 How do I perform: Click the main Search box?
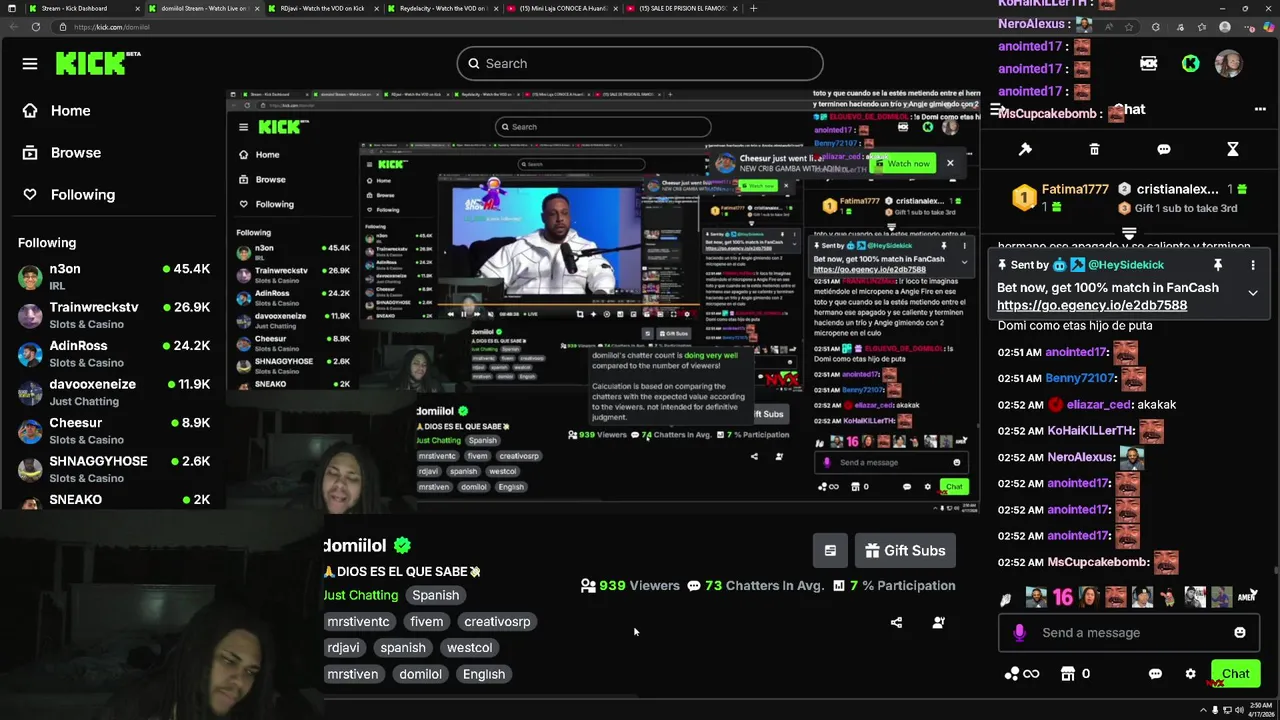pos(640,63)
